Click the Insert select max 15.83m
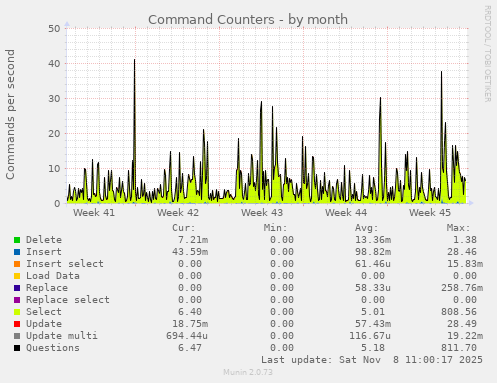The image size is (497, 383). coord(465,264)
